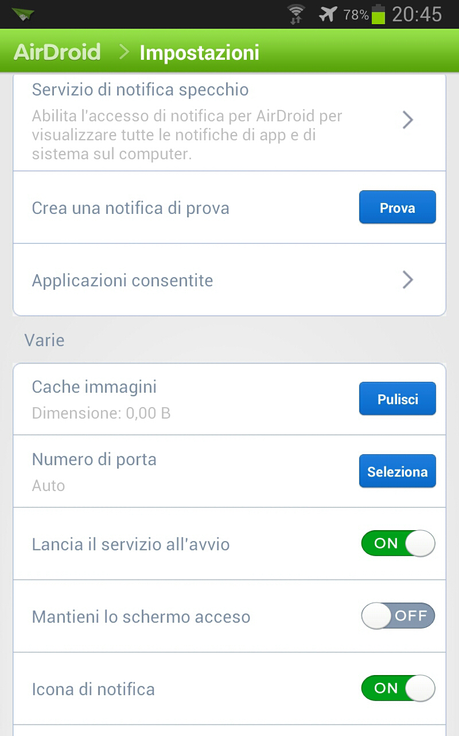Tap the airplane mode status icon
This screenshot has width=459, height=736.
(328, 14)
